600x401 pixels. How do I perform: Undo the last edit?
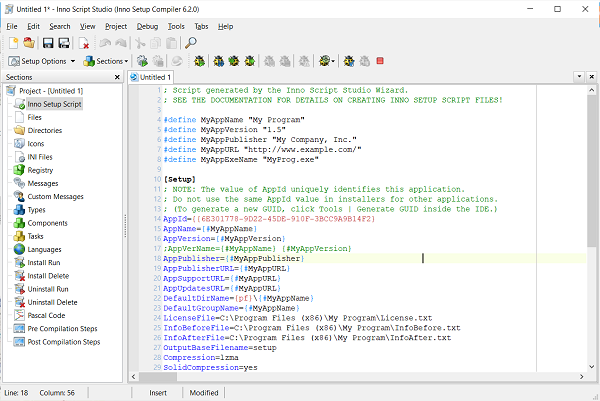click(105, 43)
